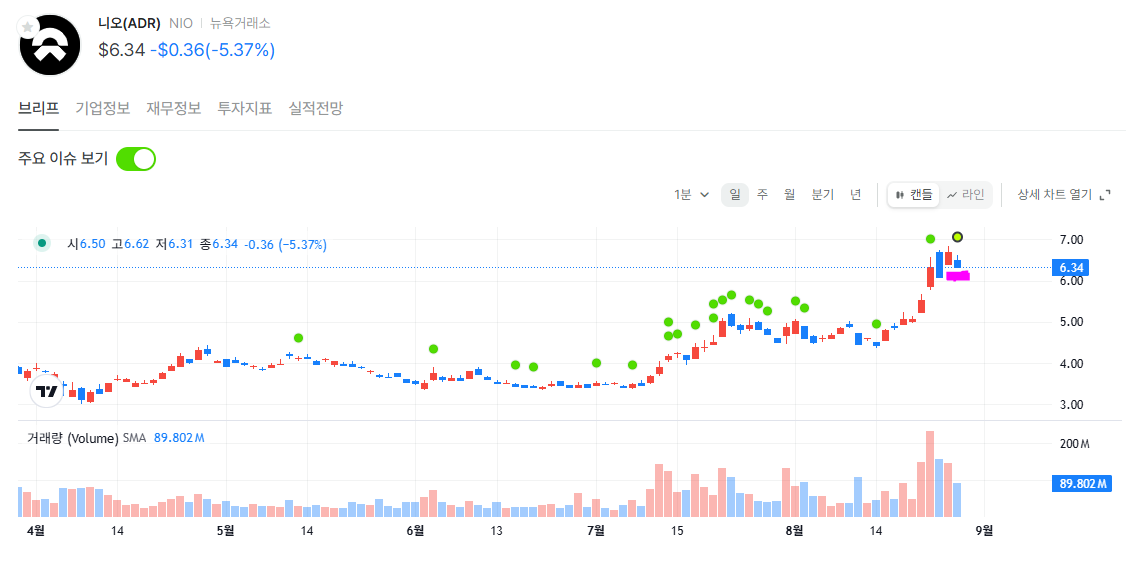Switch to the 기업정보 tab
The height and width of the screenshot is (561, 1126).
pyautogui.click(x=103, y=109)
